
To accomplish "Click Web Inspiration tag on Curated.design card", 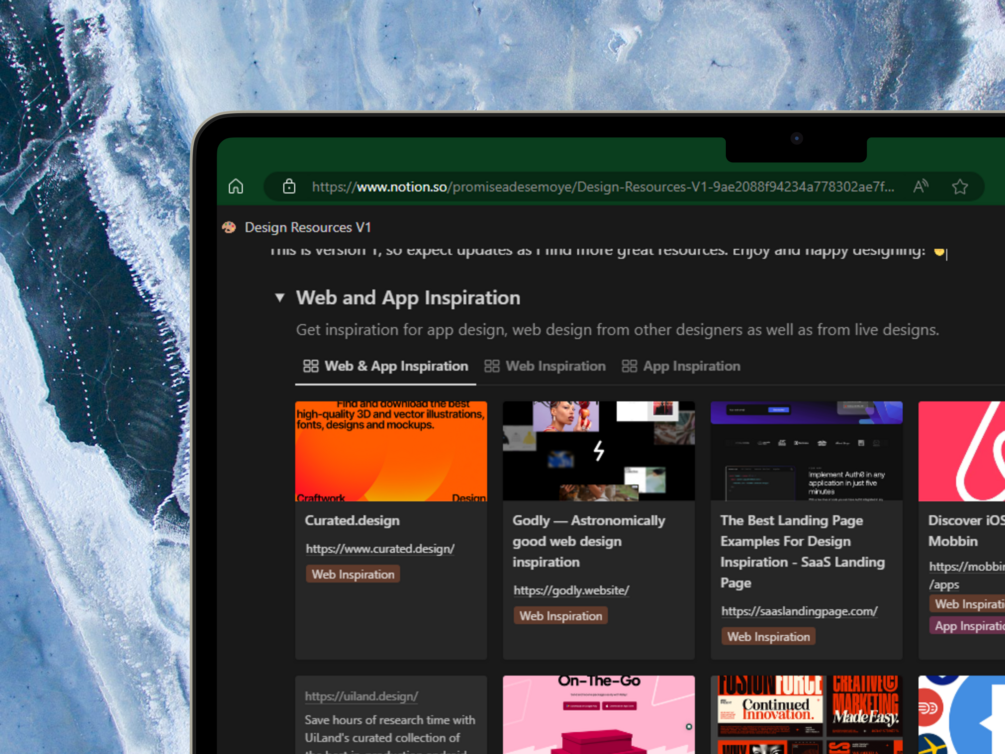I will pos(353,574).
